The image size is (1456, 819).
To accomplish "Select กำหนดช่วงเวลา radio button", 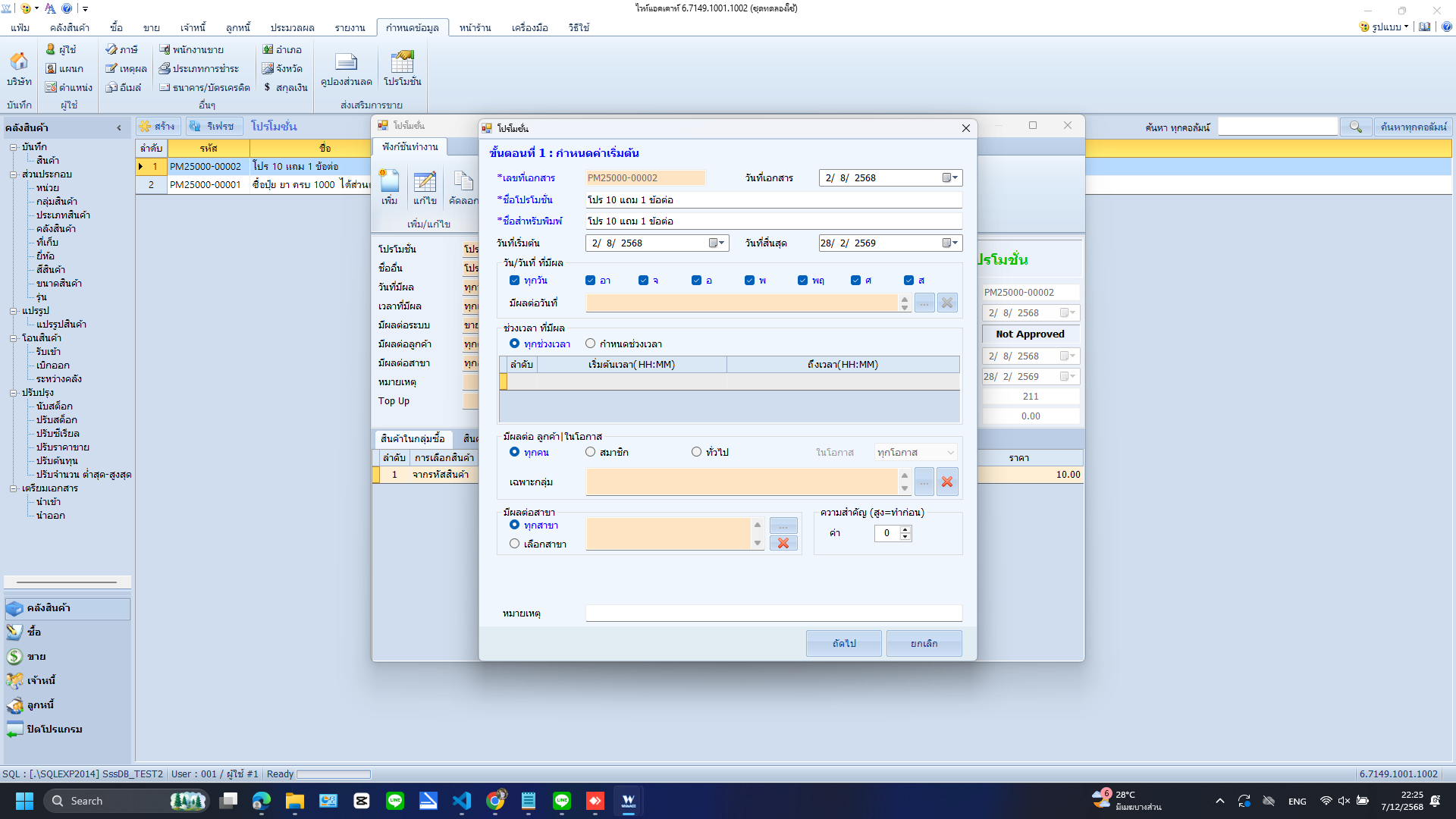I will tap(590, 344).
